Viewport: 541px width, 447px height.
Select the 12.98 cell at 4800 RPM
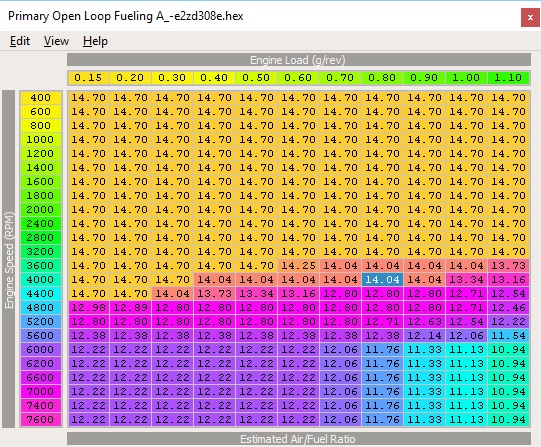pyautogui.click(x=88, y=308)
